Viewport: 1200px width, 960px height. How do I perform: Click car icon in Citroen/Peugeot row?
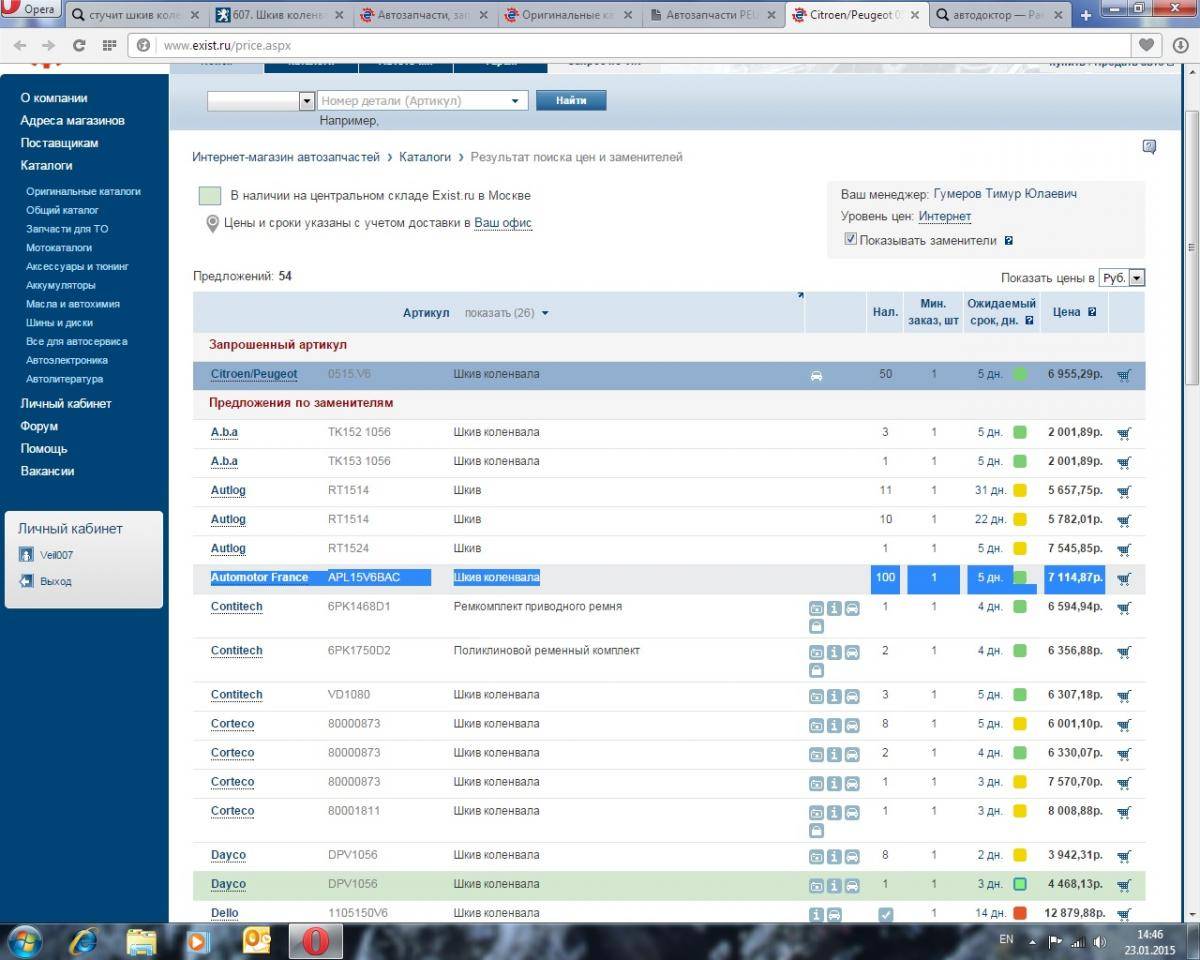point(816,375)
